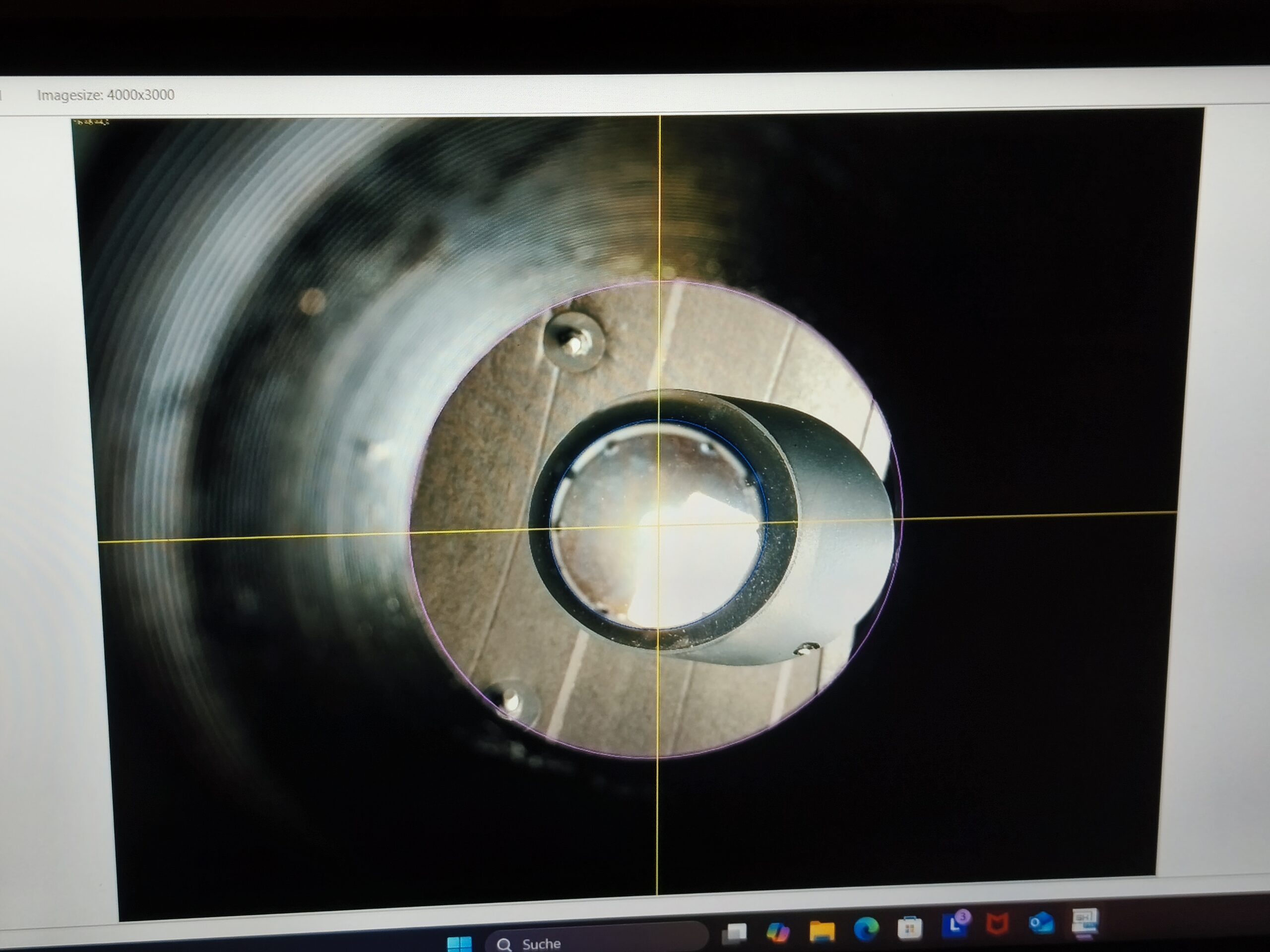Open Task View from the taskbar
Screen dimensions: 1270x952
click(734, 933)
